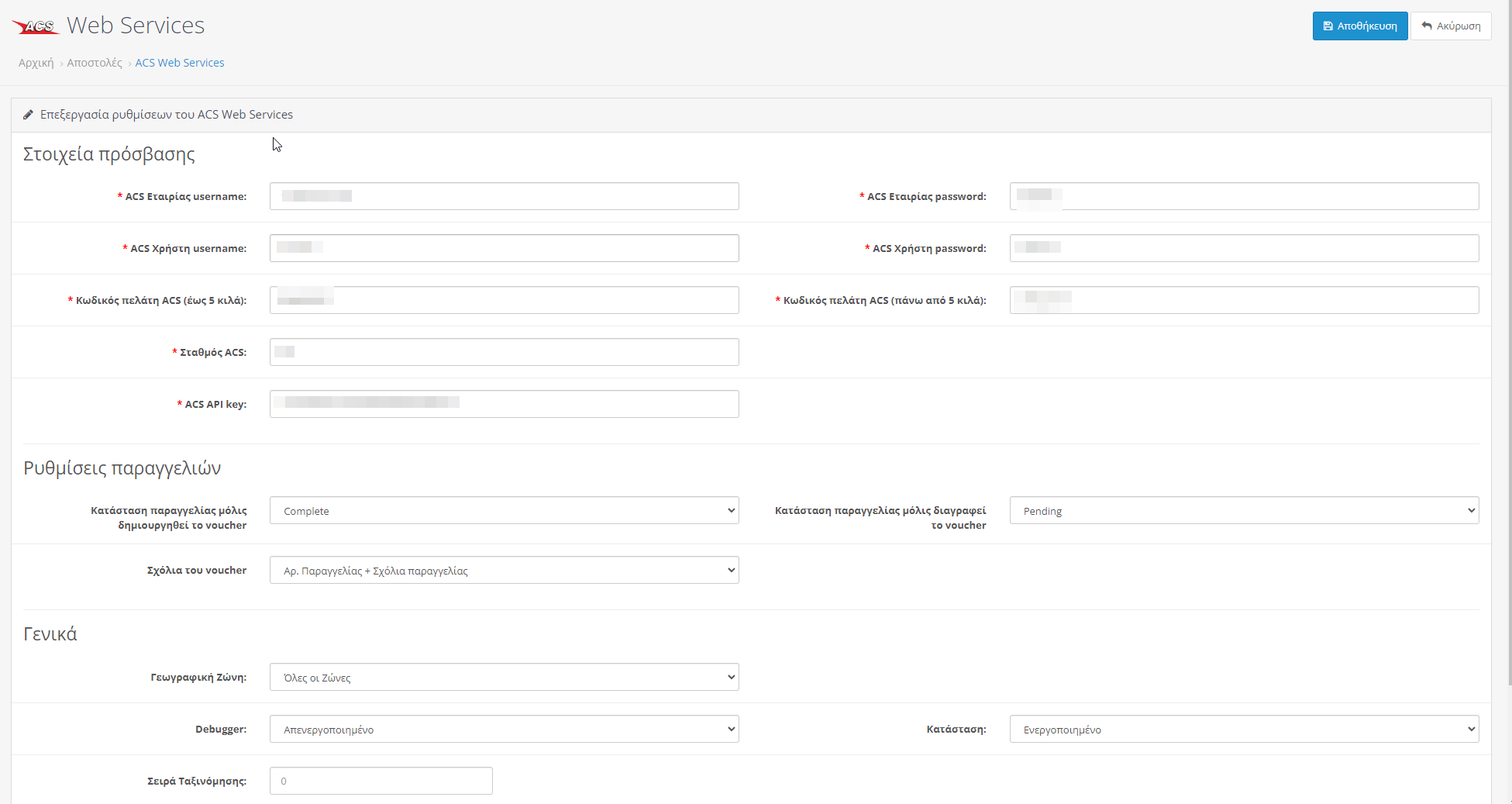
Task: Open the Κατάσταση dropdown showing Ενεργοποιημένο
Action: click(x=1244, y=729)
